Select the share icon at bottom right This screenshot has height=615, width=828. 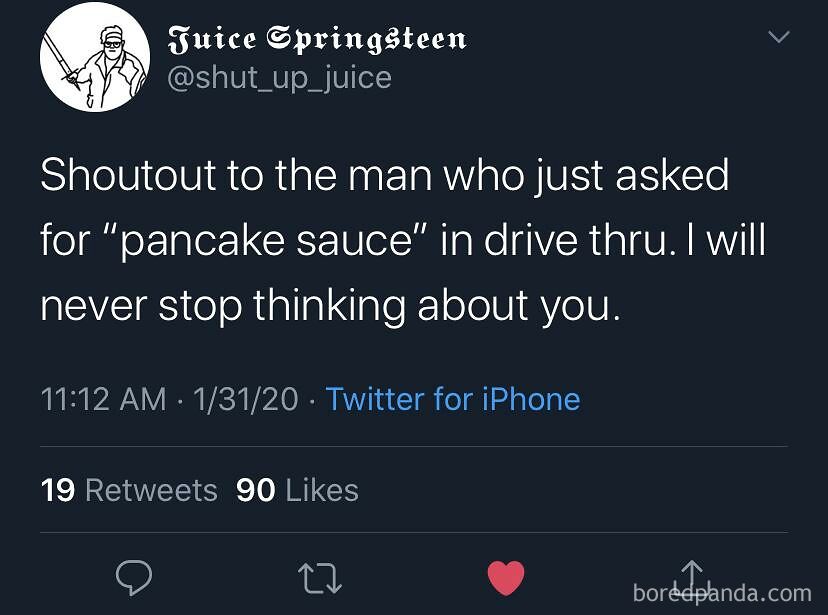[690, 576]
